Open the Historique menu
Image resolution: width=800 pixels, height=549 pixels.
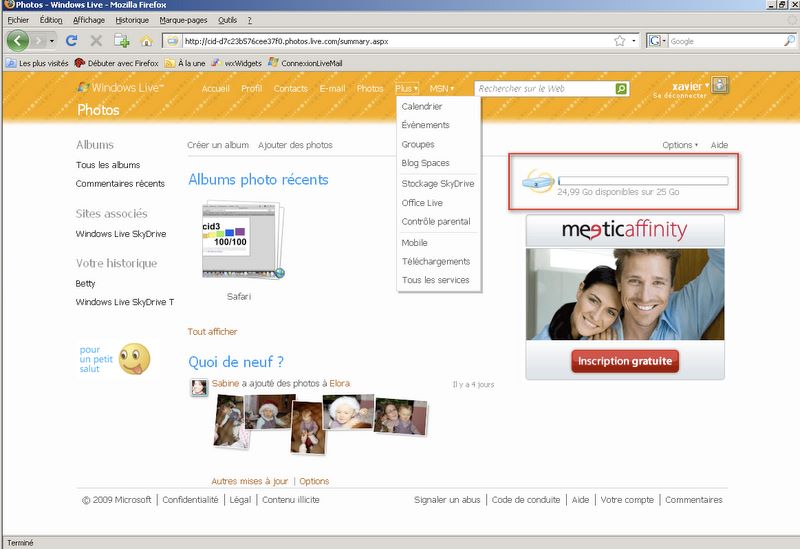coord(132,20)
